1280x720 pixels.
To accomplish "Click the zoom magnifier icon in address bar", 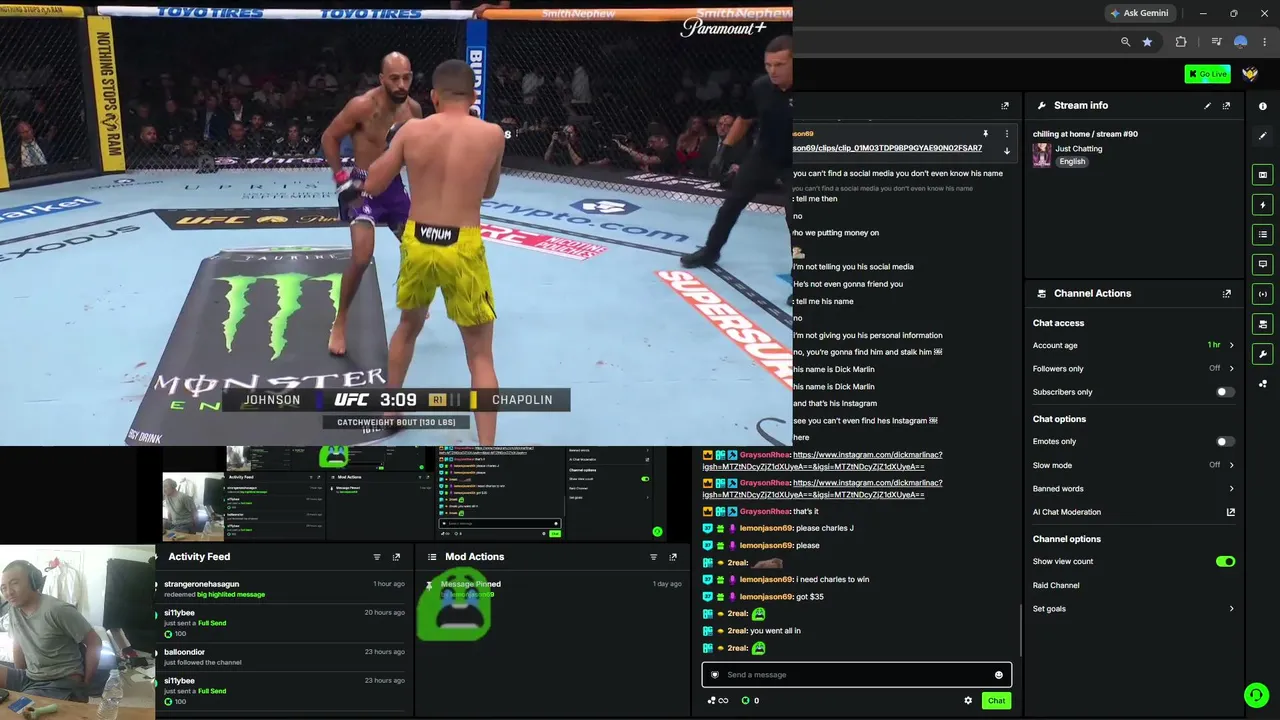I will tap(1125, 42).
